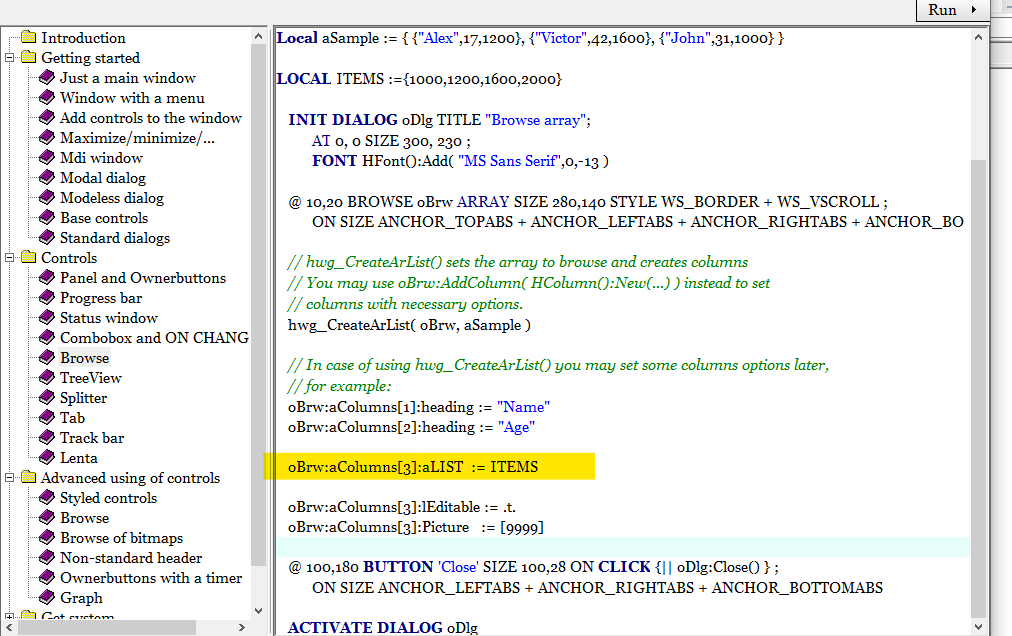Screen dimensions: 1012x636
Task: Click the book icon beside Splitter
Action: pos(46,398)
